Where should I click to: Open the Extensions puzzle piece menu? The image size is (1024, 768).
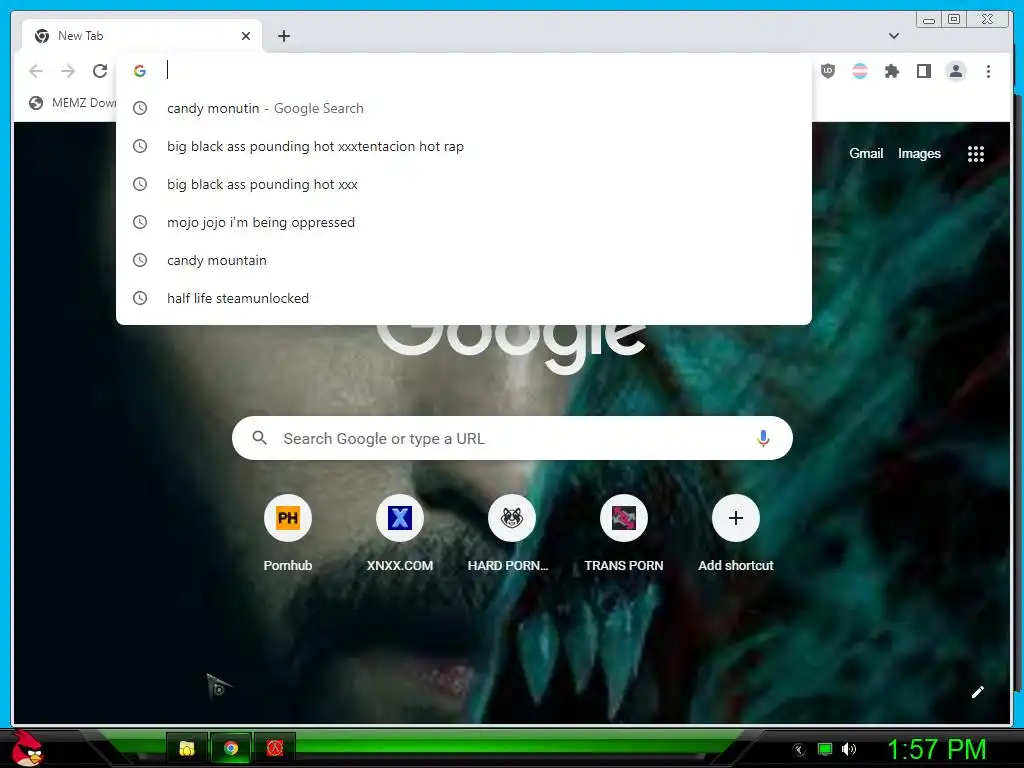[x=891, y=71]
